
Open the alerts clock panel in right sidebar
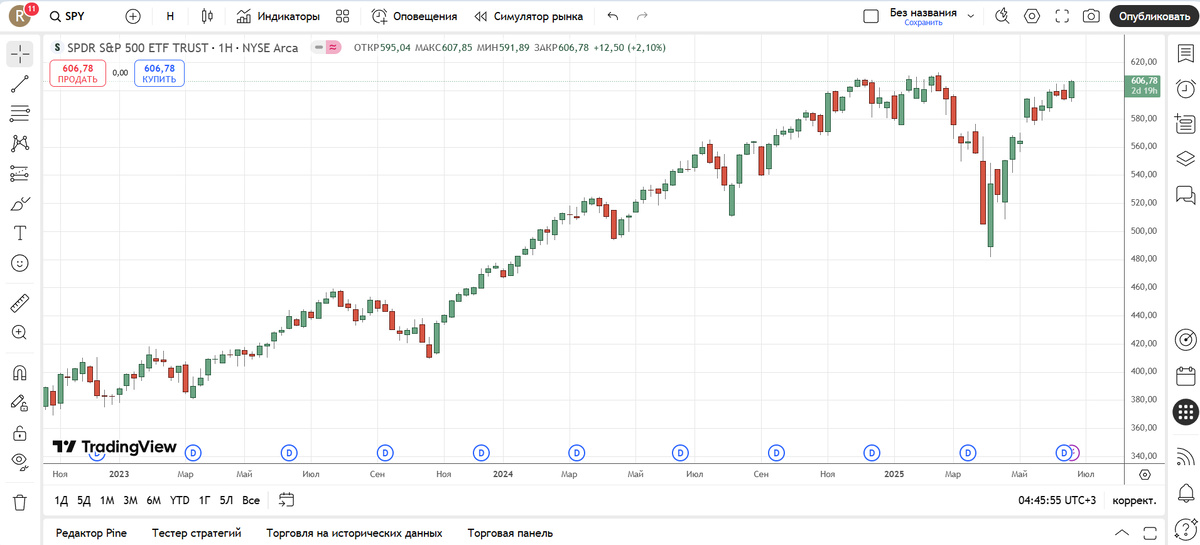(x=1185, y=88)
